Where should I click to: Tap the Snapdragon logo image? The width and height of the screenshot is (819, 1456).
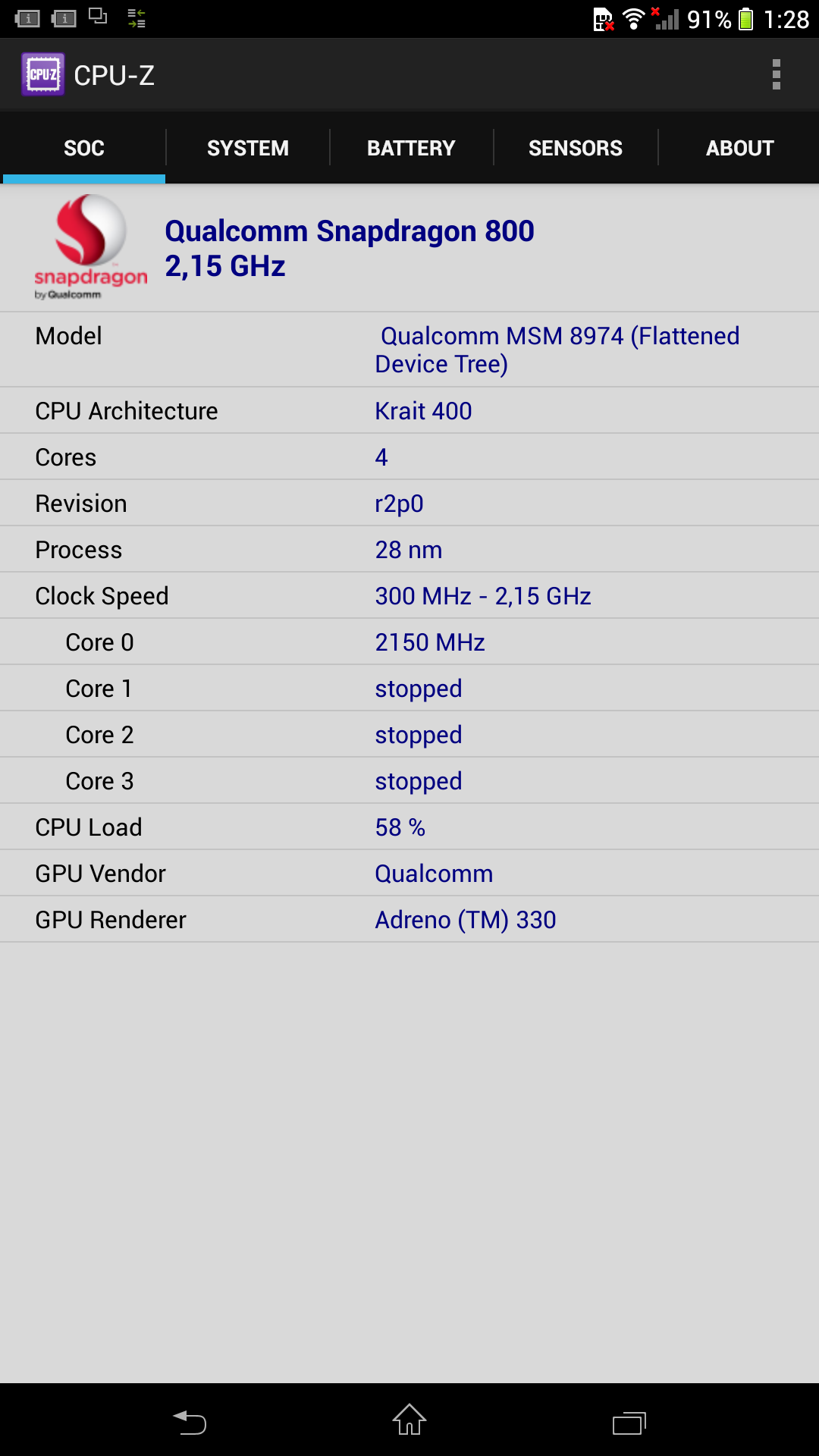(91, 247)
